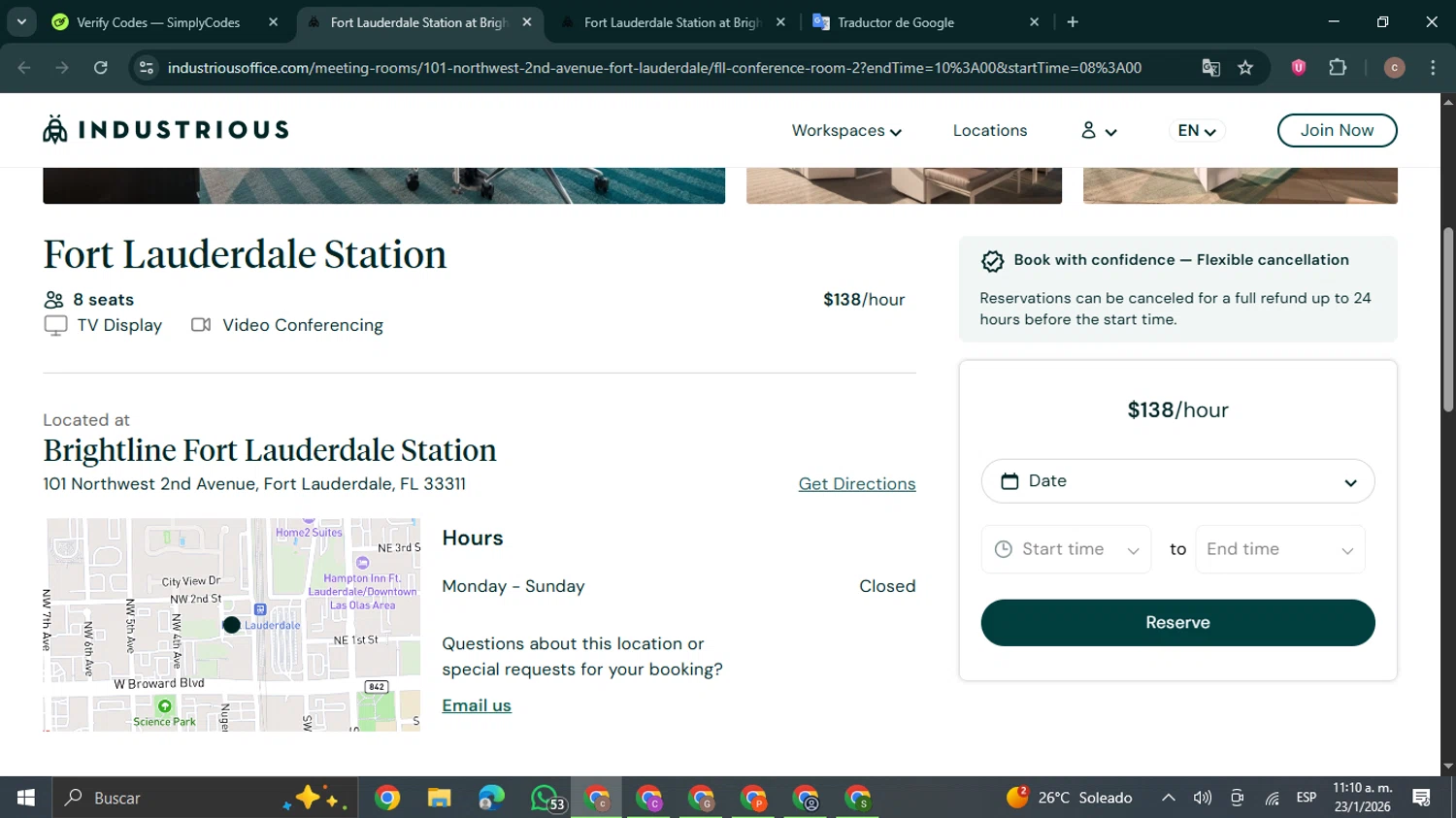Open the Date picker dropdown
The image size is (1456, 818).
coord(1177,481)
